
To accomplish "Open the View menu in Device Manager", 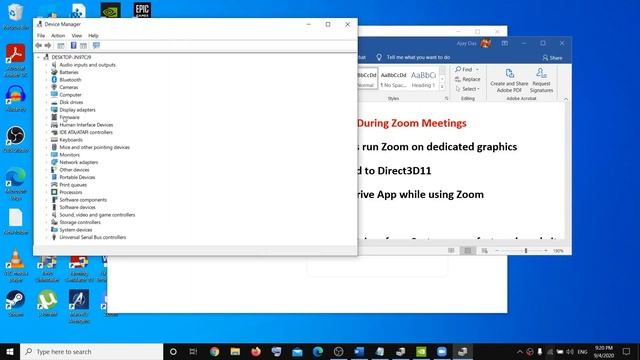I will (x=77, y=36).
